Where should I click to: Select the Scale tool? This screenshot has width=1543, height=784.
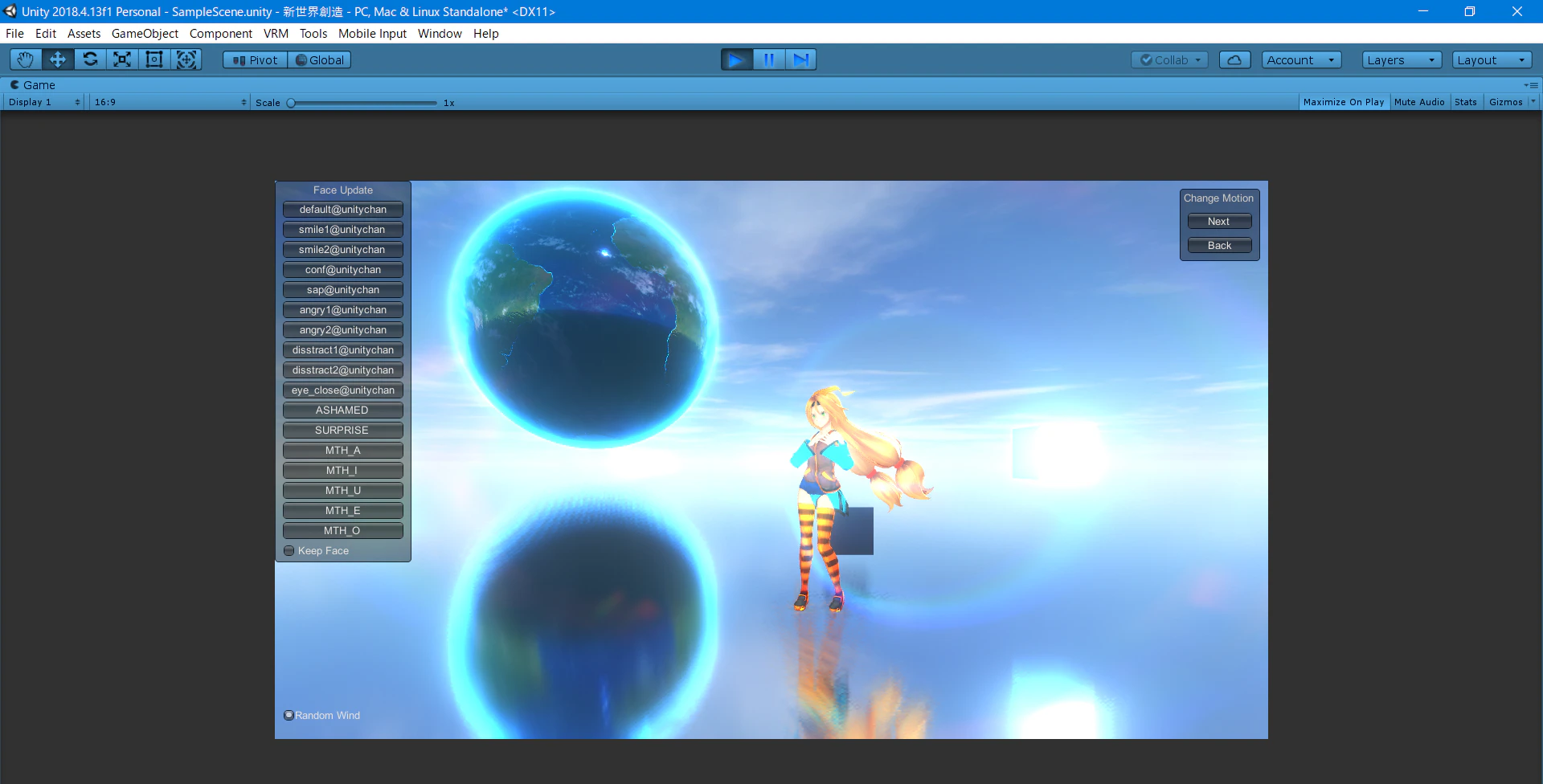(x=122, y=59)
